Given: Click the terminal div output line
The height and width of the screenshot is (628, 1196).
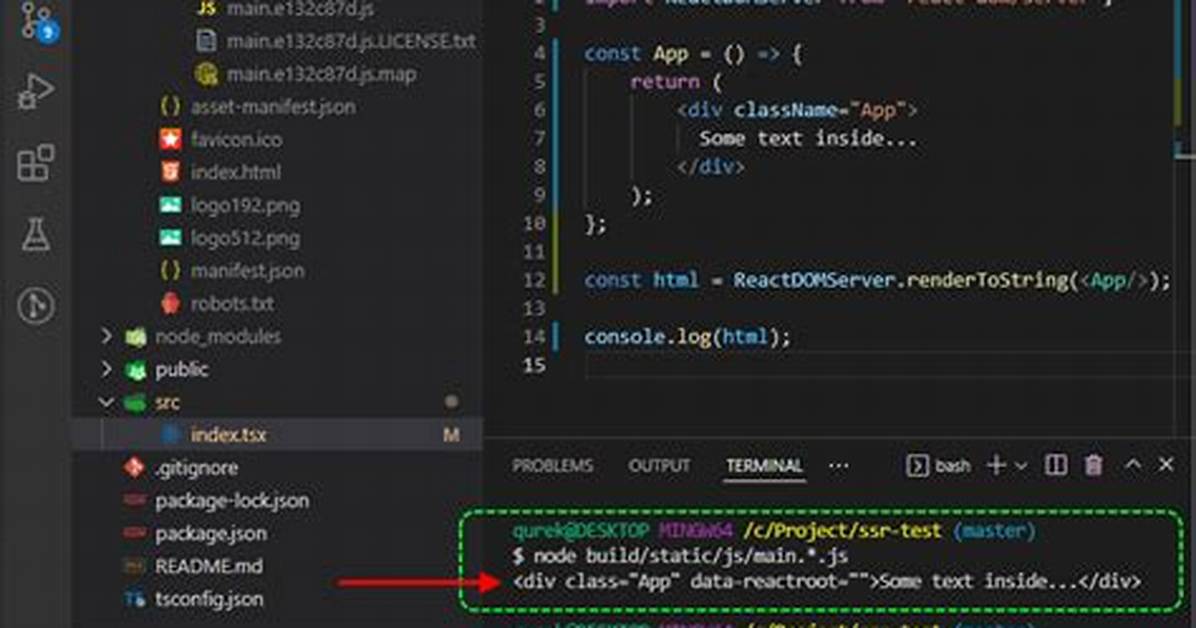Looking at the screenshot, I should (x=827, y=581).
